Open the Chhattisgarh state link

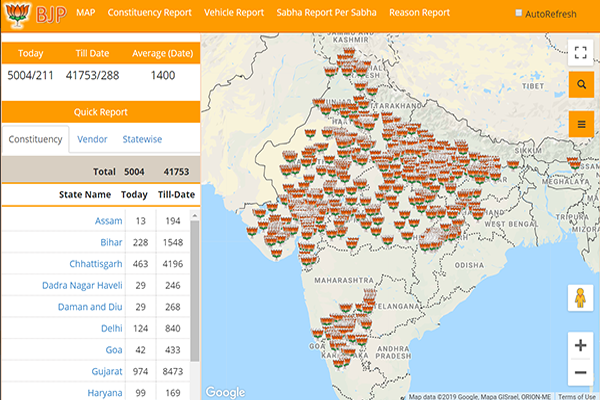tap(96, 264)
